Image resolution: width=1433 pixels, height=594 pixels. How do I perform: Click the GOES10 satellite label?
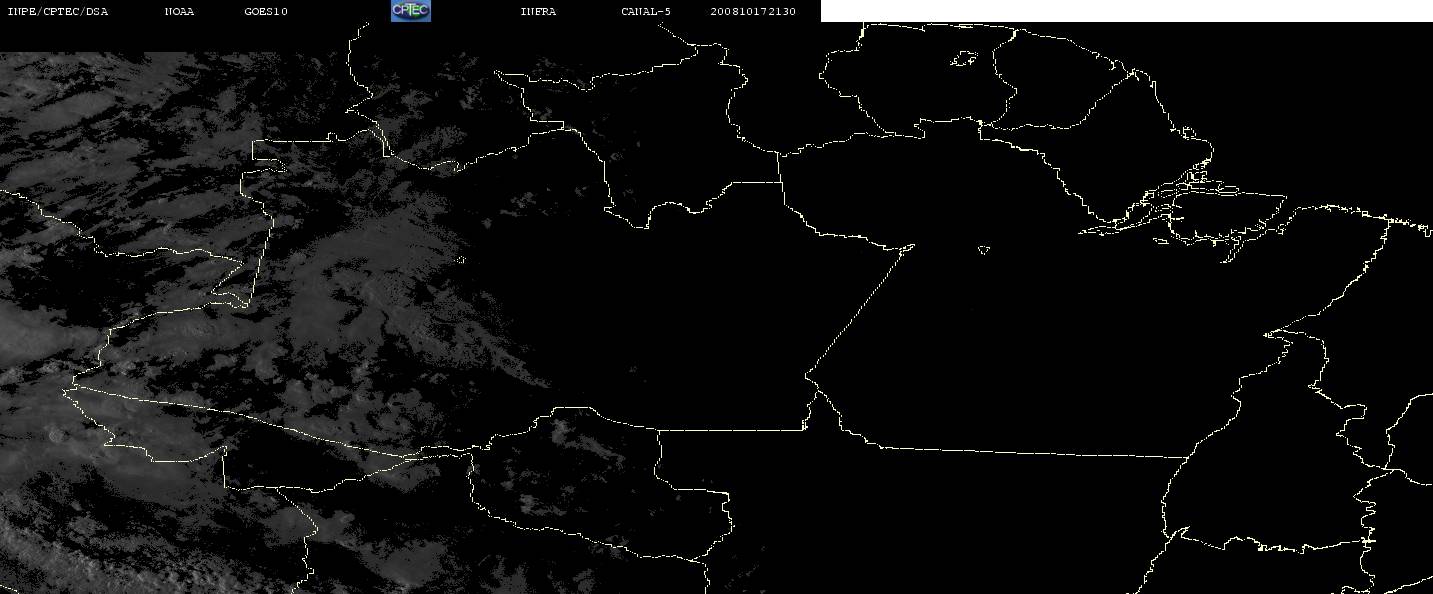266,11
